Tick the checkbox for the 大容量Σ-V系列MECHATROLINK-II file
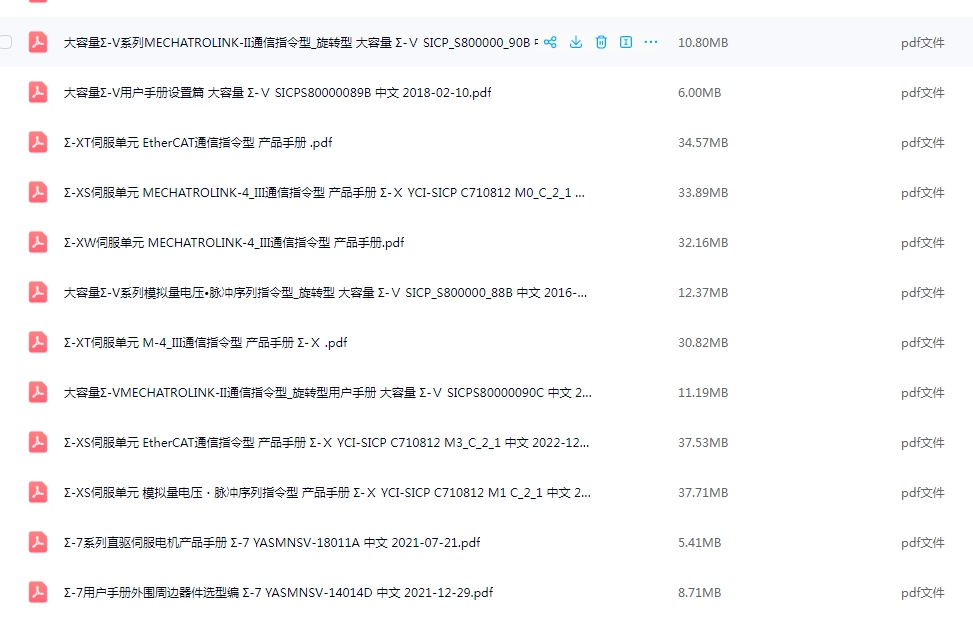 click(6, 42)
